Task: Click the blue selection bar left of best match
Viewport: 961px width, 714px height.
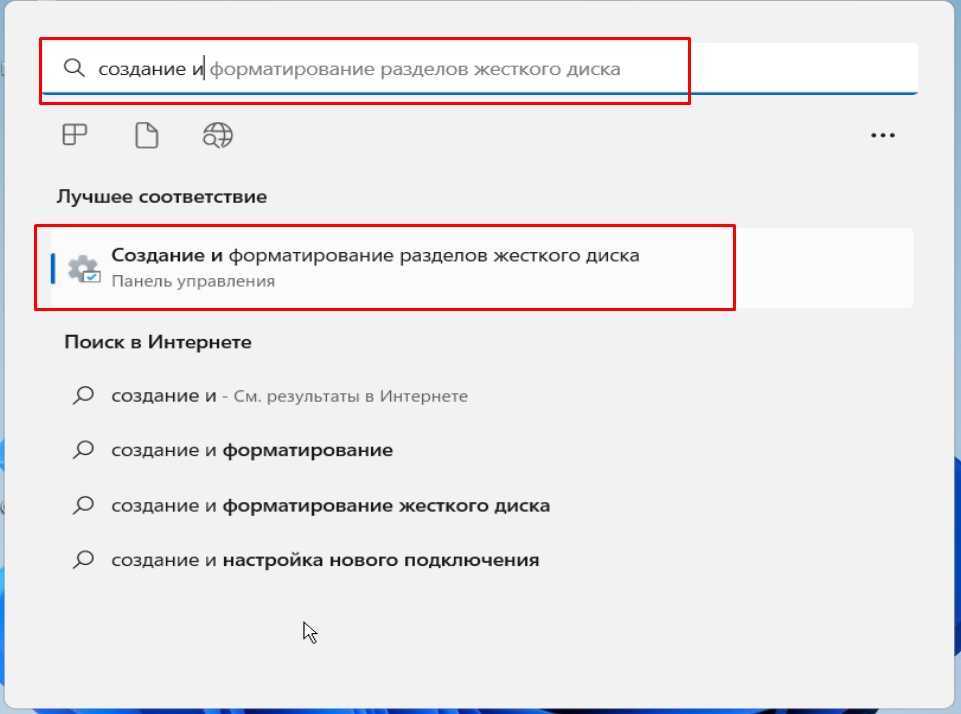Action: [53, 268]
